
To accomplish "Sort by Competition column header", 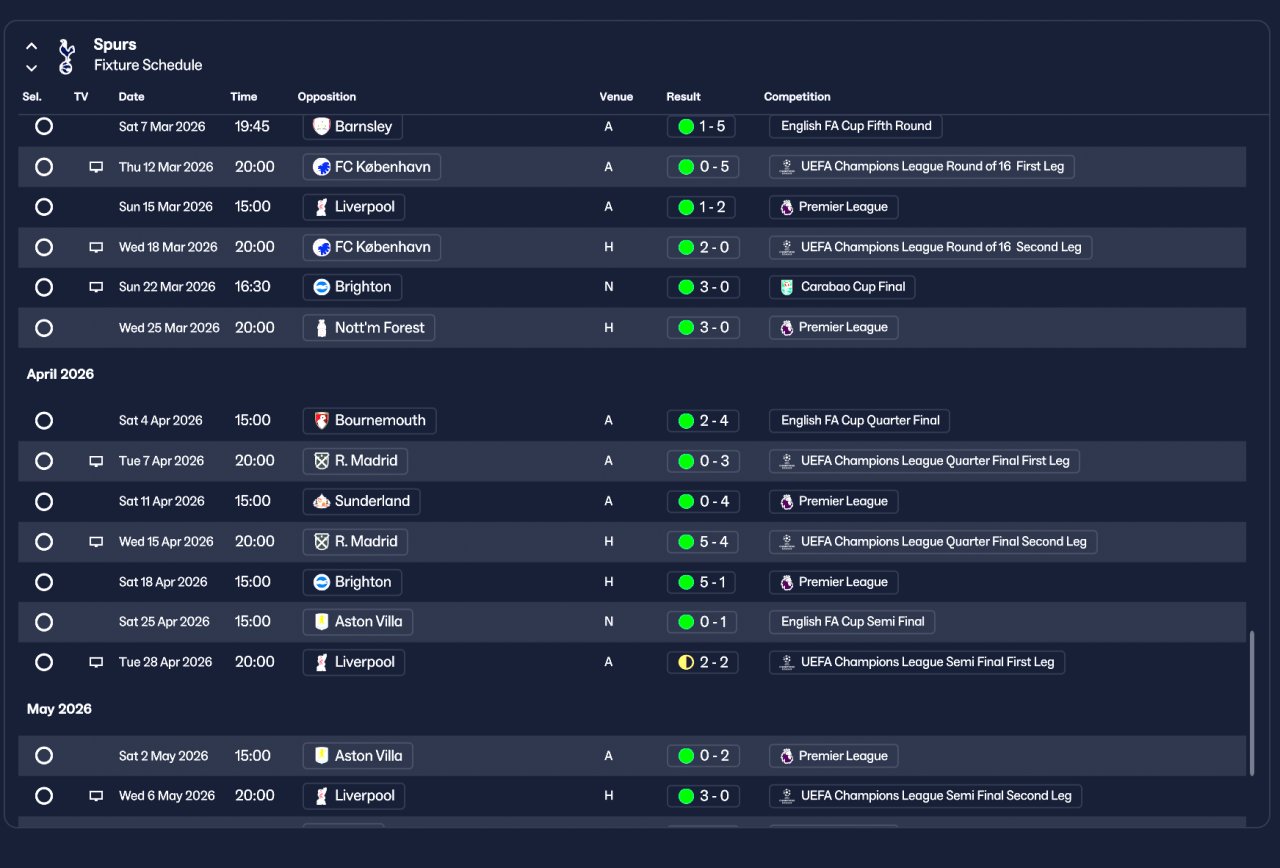I will click(797, 97).
